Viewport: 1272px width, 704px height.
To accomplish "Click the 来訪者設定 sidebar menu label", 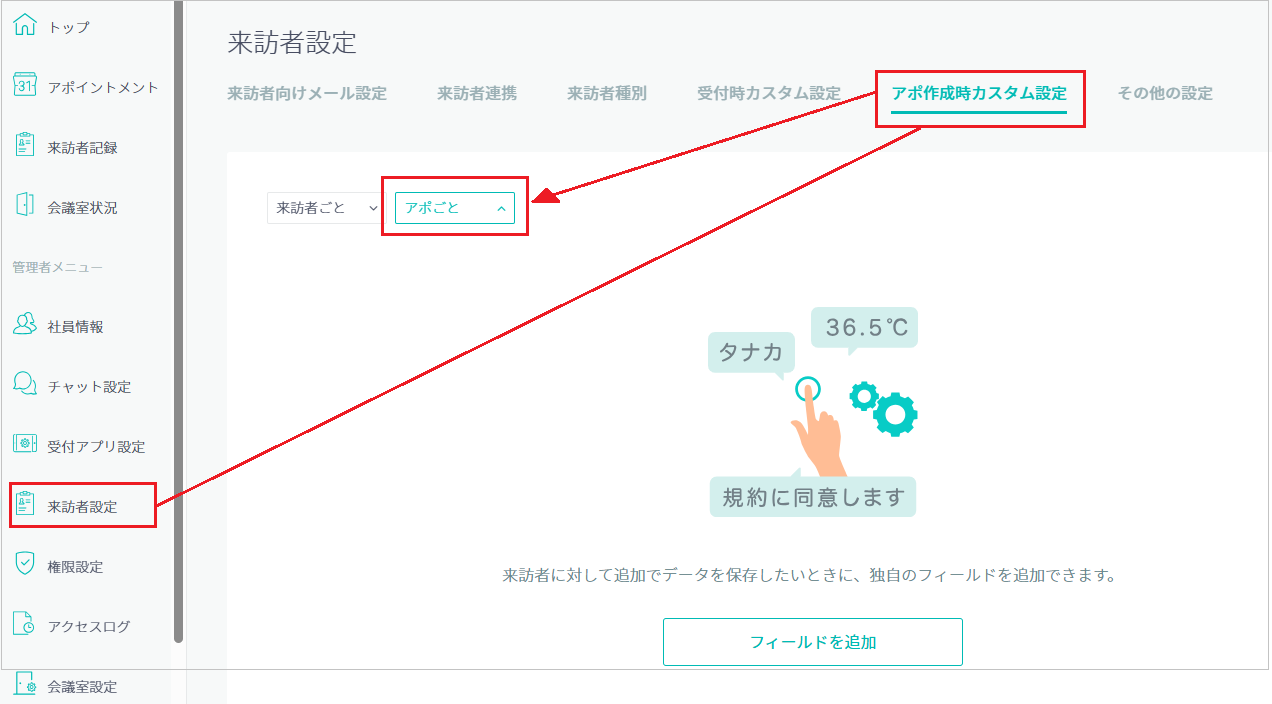I will click(82, 507).
